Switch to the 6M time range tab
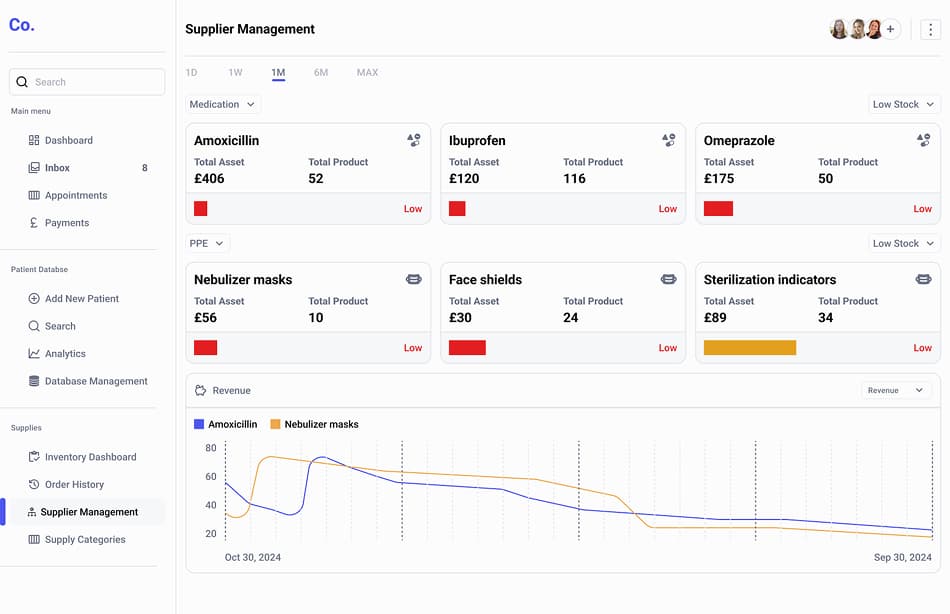 click(x=320, y=73)
